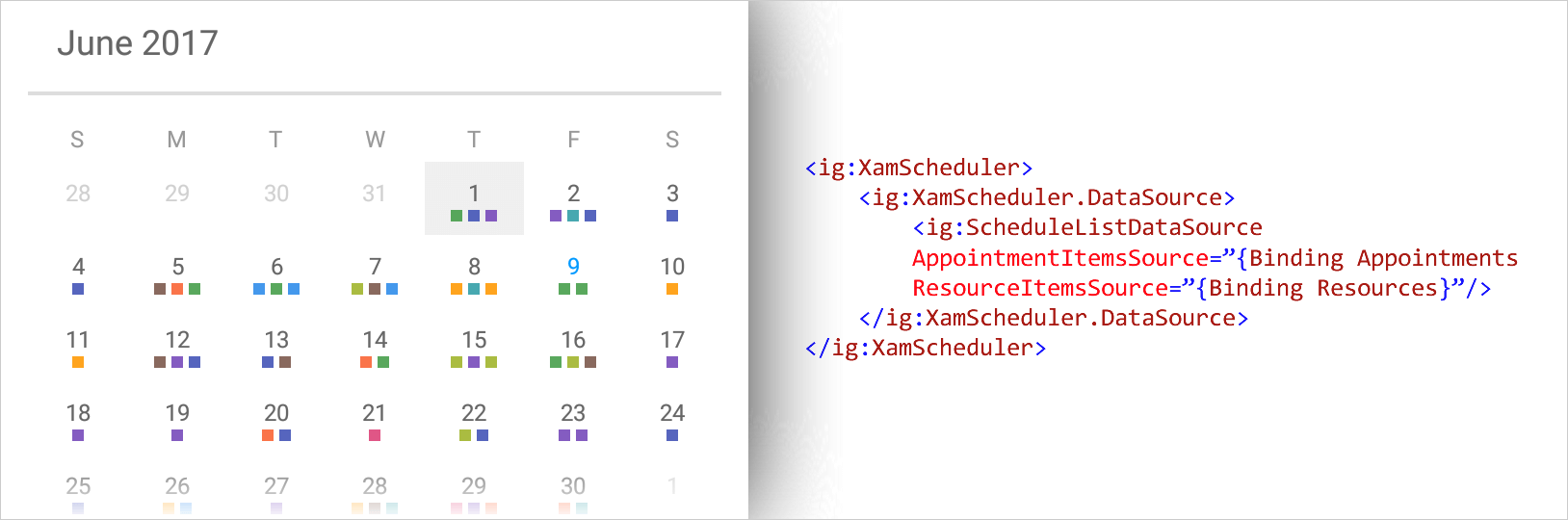The height and width of the screenshot is (520, 1568).
Task: Select Saturday June 24
Action: click(x=672, y=413)
